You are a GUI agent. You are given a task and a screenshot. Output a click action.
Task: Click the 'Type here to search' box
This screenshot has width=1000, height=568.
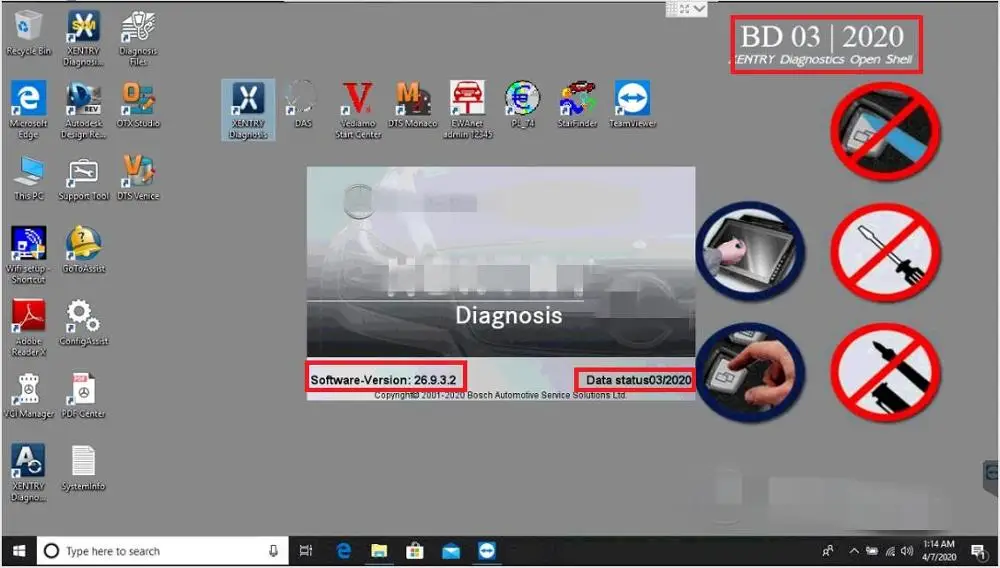[x=163, y=551]
